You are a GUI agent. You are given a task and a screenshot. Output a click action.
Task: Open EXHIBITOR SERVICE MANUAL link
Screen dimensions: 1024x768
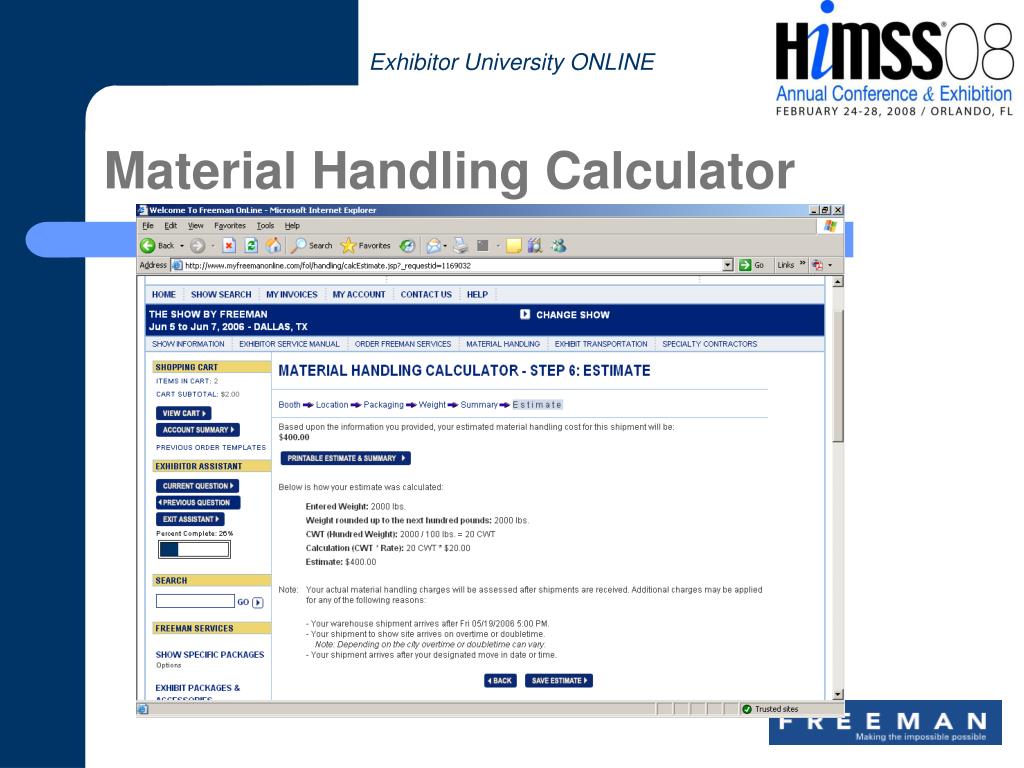(x=289, y=344)
